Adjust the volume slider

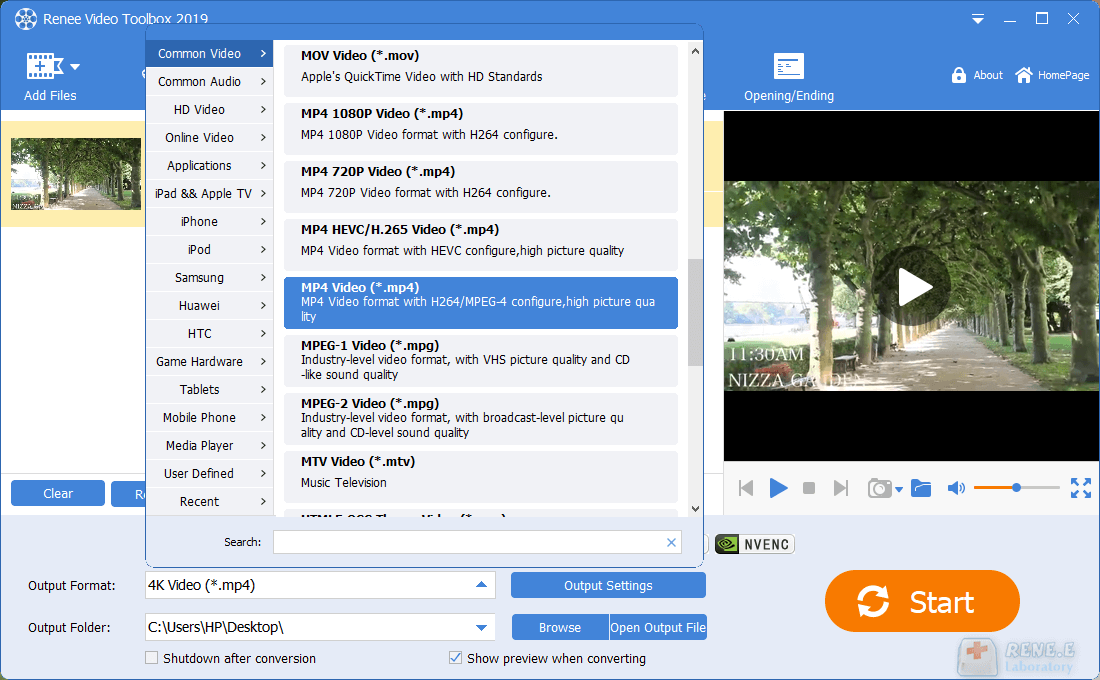click(1017, 488)
